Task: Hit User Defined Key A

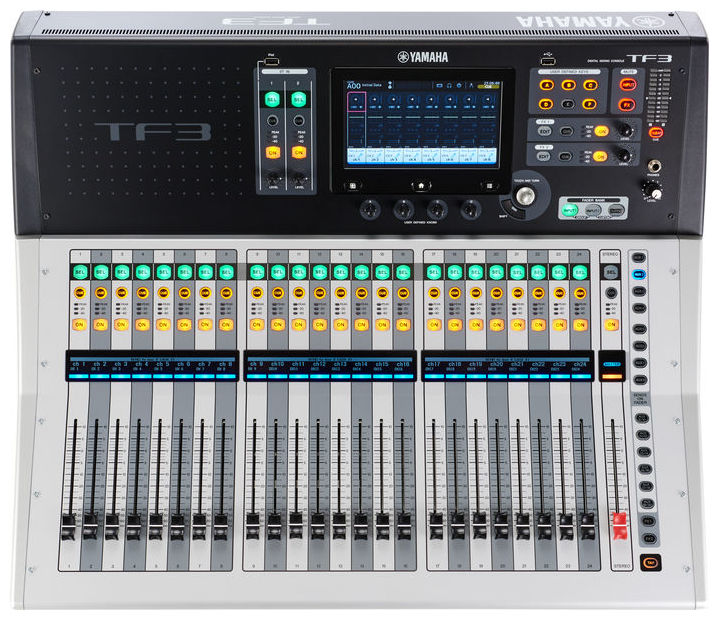Action: pyautogui.click(x=546, y=85)
